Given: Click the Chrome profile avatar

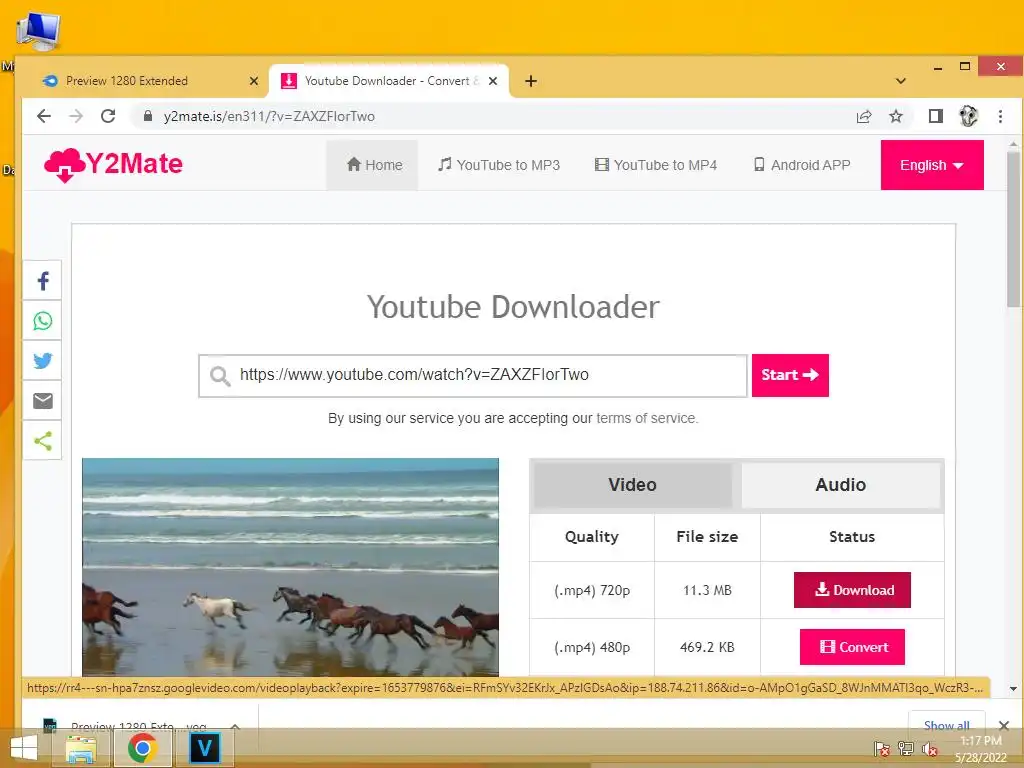Looking at the screenshot, I should point(968,116).
